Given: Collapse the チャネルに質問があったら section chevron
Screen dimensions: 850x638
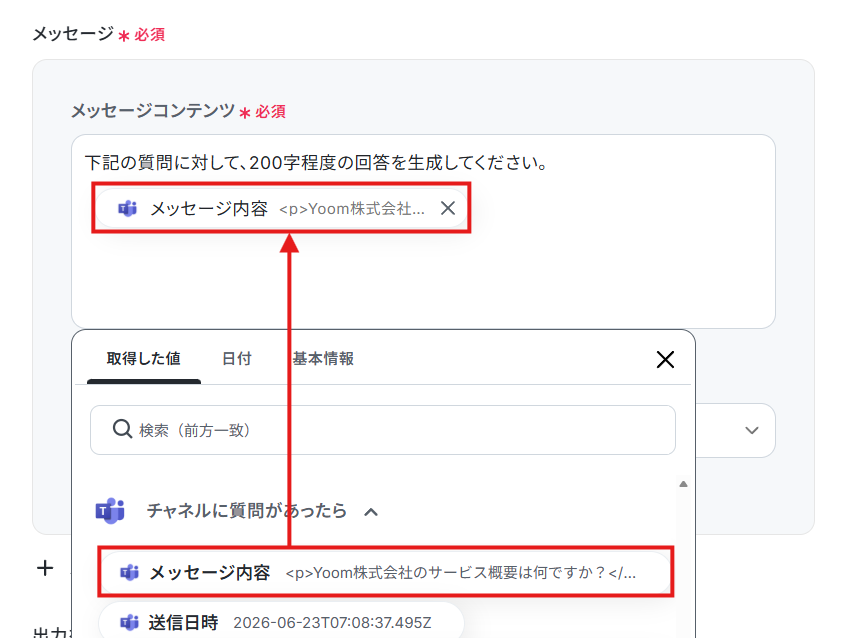Looking at the screenshot, I should pos(371,512).
